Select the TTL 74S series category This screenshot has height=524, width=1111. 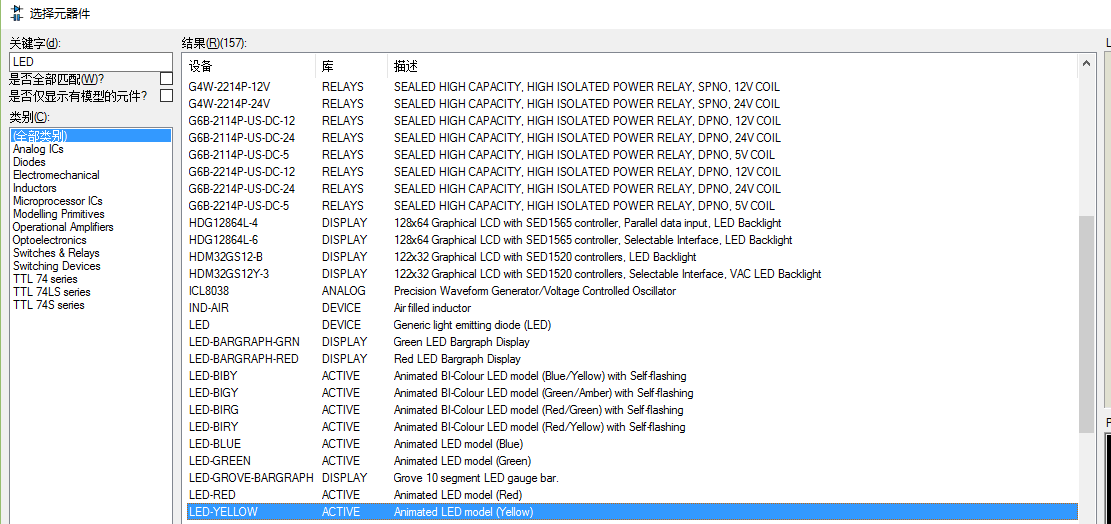(91, 304)
